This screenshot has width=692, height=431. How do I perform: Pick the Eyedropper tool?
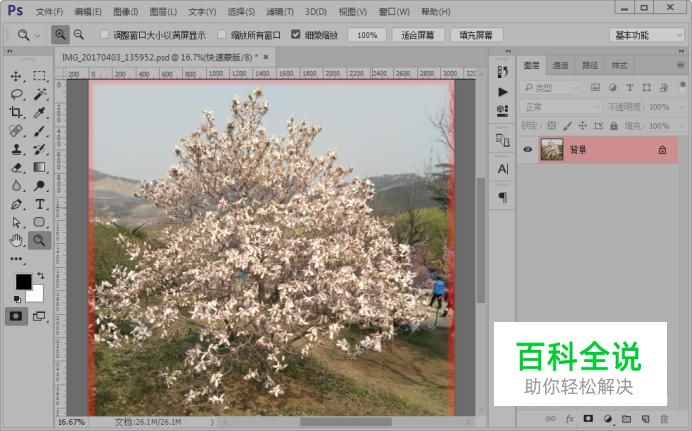(x=40, y=112)
